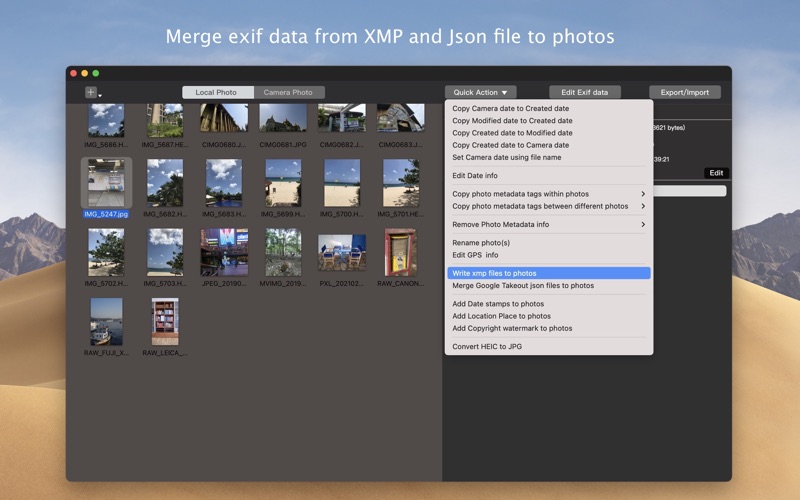Select the IMG_5683 photo thumbnail
Viewport: 800px width, 500px height.
pyautogui.click(x=224, y=182)
